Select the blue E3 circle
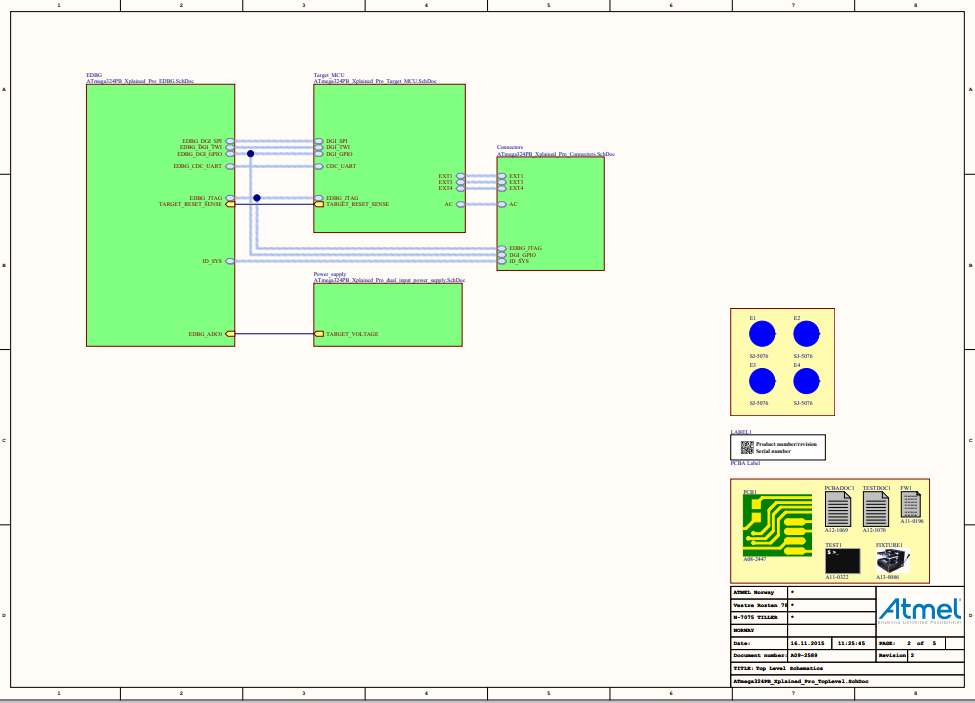Screen dimensions: 975x703 [762, 381]
